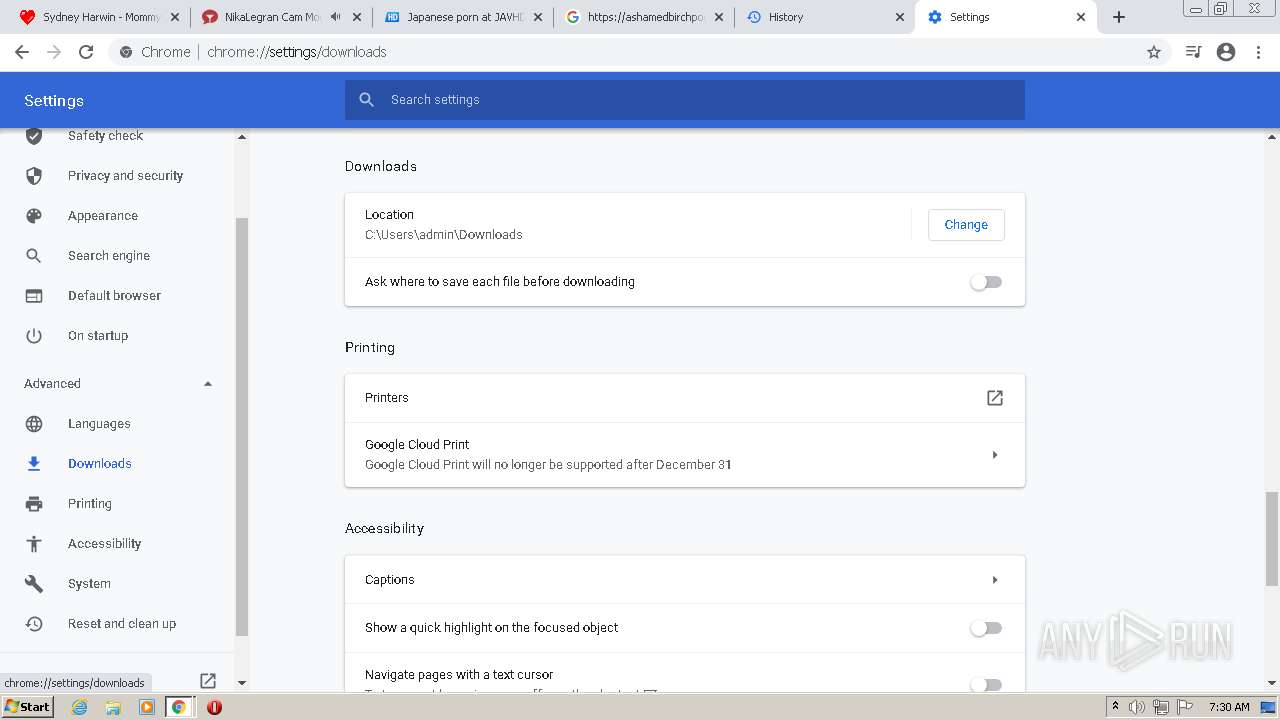This screenshot has width=1280, height=720.
Task: Click the Accessibility figure icon in sidebar
Action: point(34,544)
